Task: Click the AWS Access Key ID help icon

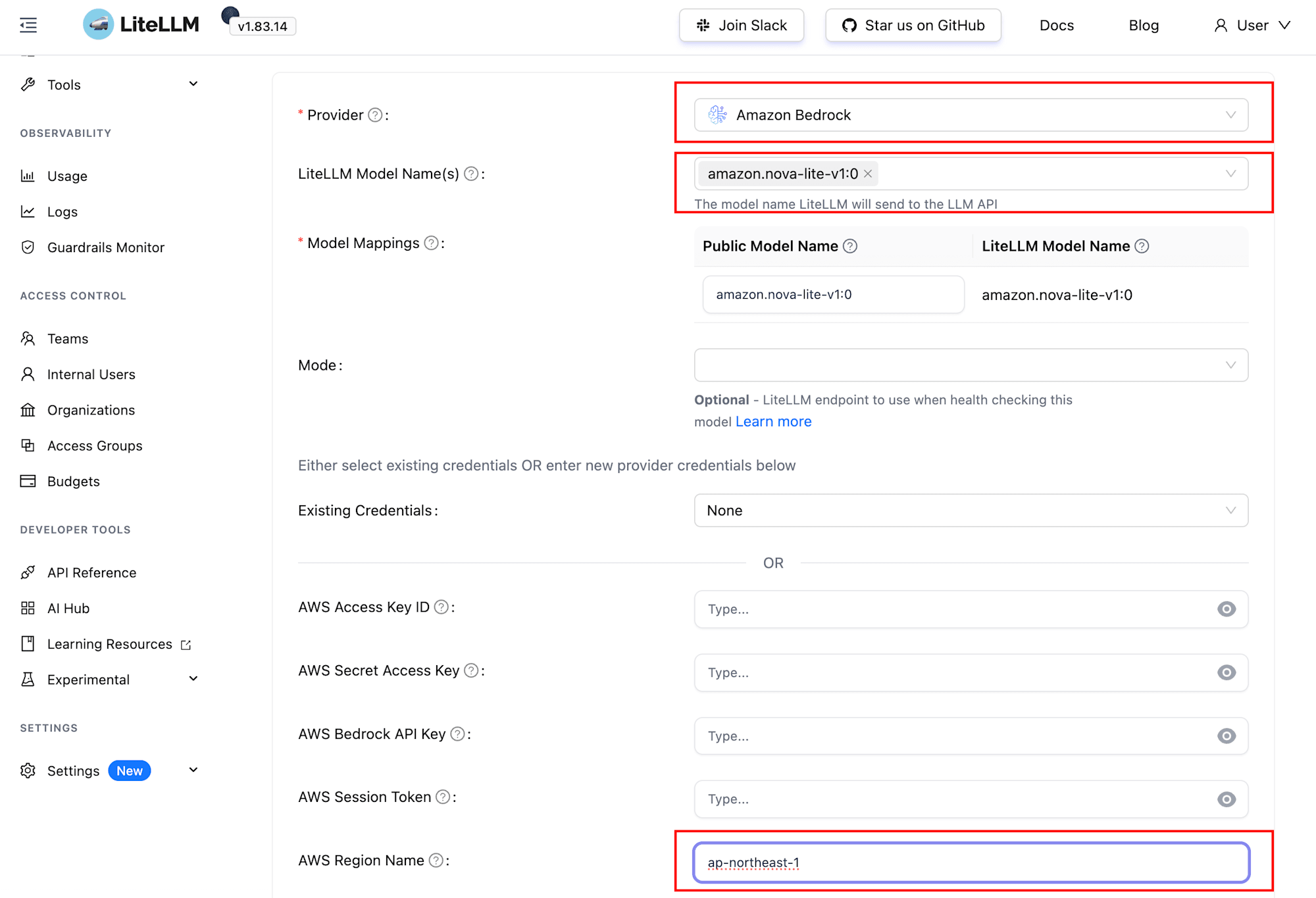Action: [442, 607]
